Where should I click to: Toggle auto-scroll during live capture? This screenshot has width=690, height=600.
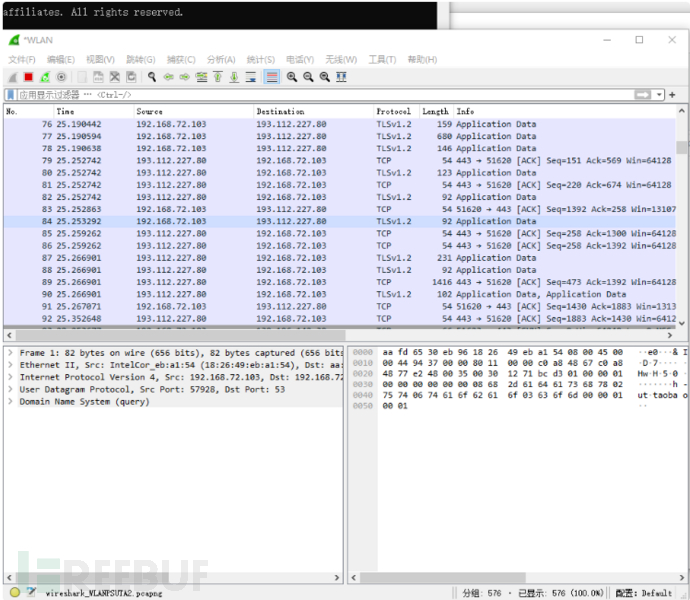(251, 77)
